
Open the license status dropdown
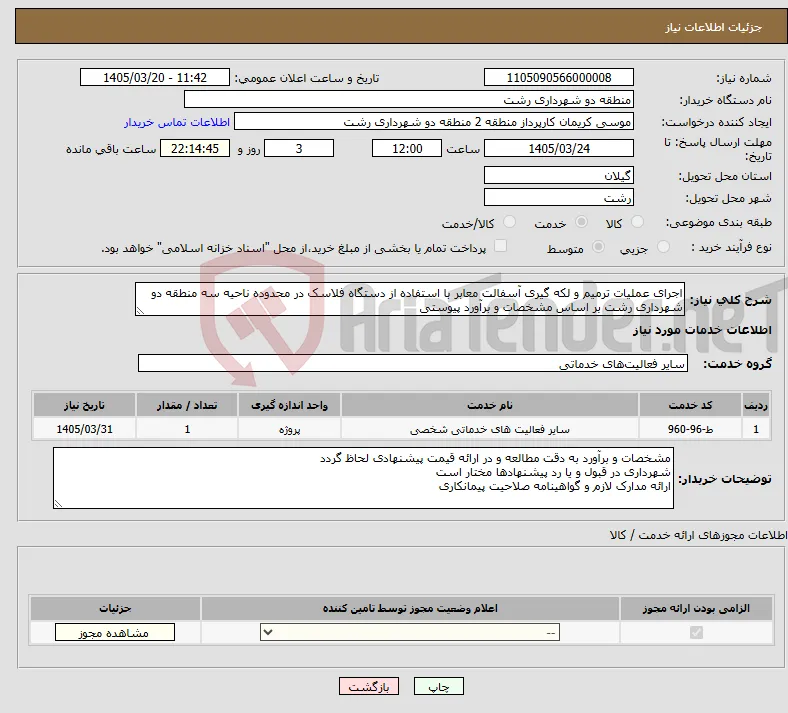point(410,632)
